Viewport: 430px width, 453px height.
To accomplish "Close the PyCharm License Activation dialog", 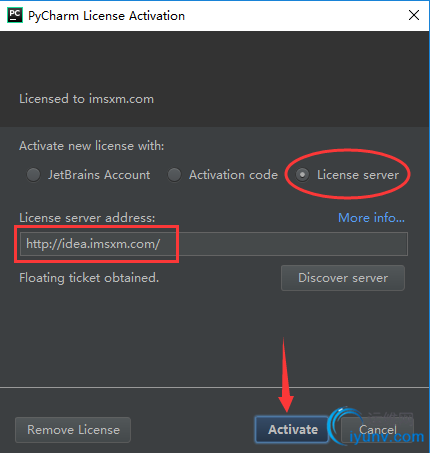I will pos(414,15).
